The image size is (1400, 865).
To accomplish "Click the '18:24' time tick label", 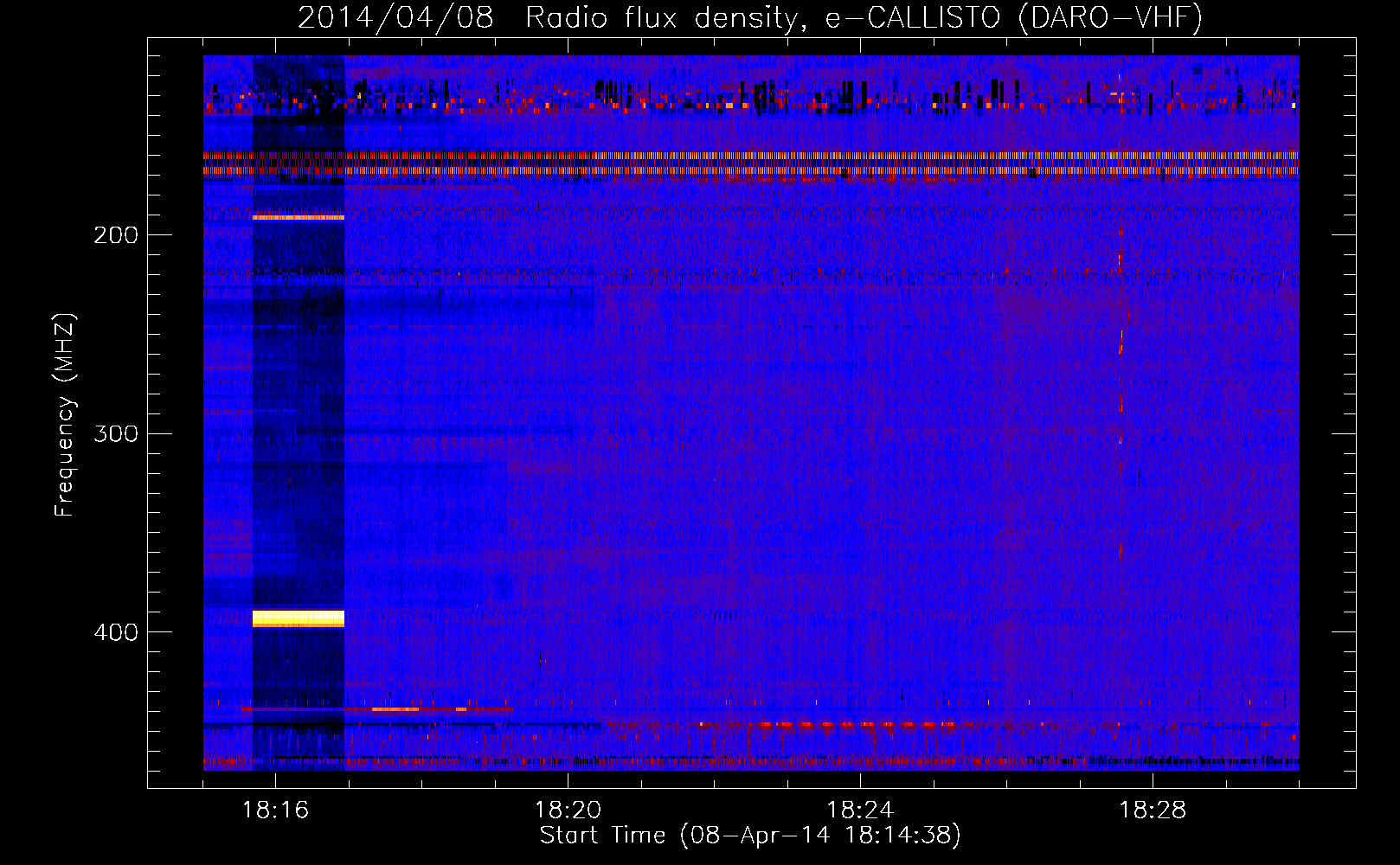I will (860, 811).
